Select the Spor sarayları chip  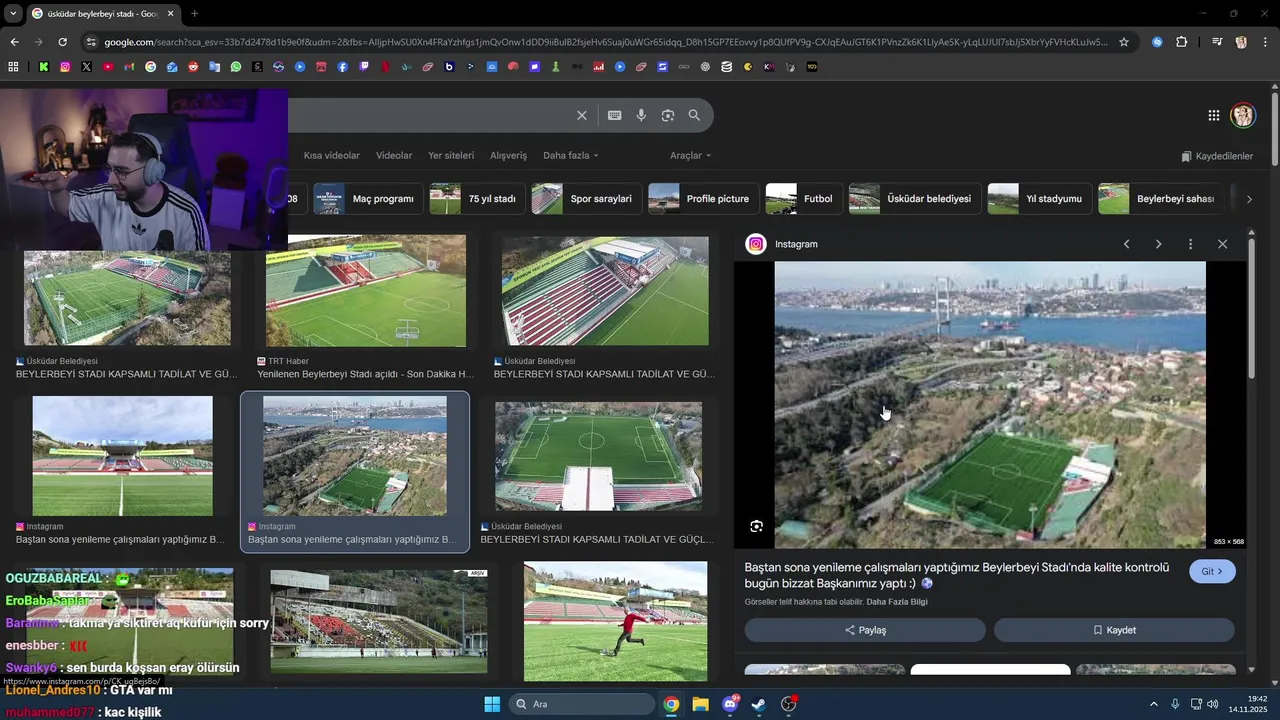585,199
